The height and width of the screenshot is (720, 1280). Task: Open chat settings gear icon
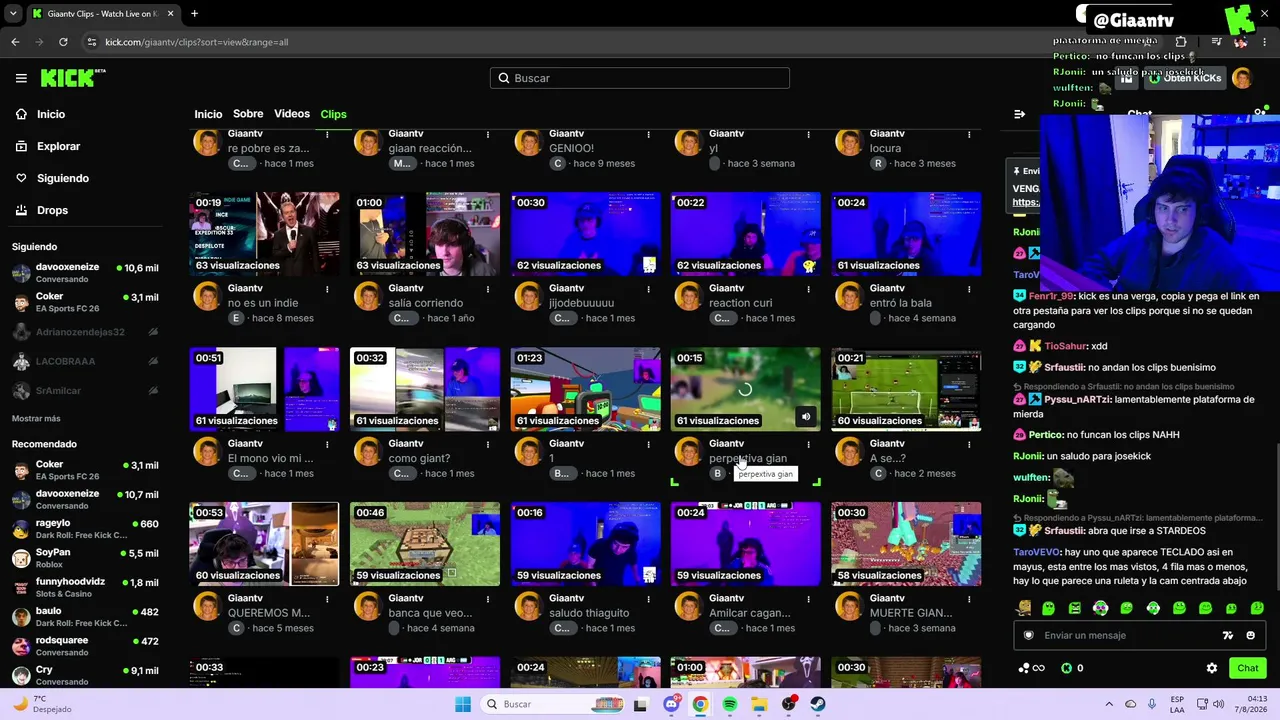[1212, 668]
